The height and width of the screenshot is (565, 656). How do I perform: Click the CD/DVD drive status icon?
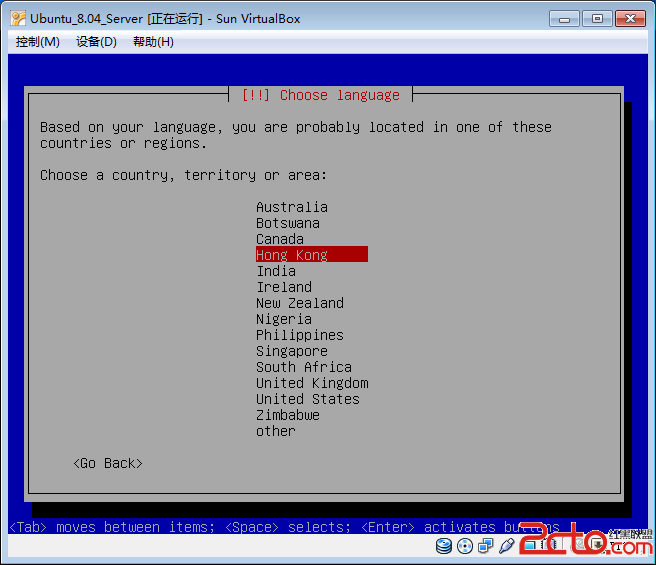465,546
